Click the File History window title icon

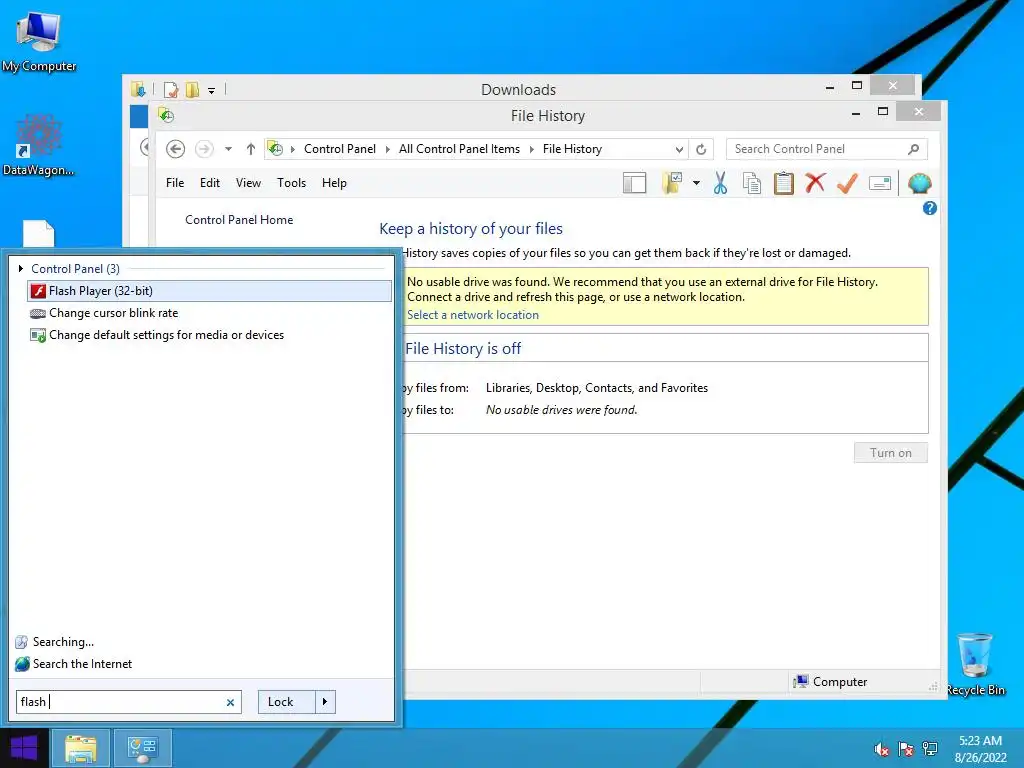coord(166,116)
